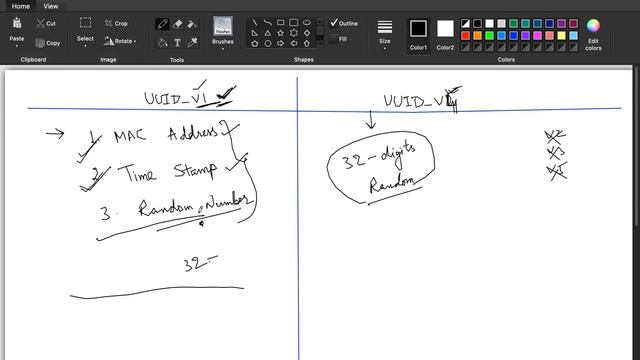Screen dimensions: 640x360
Task: Copy the current selection
Action: (x=48, y=43)
